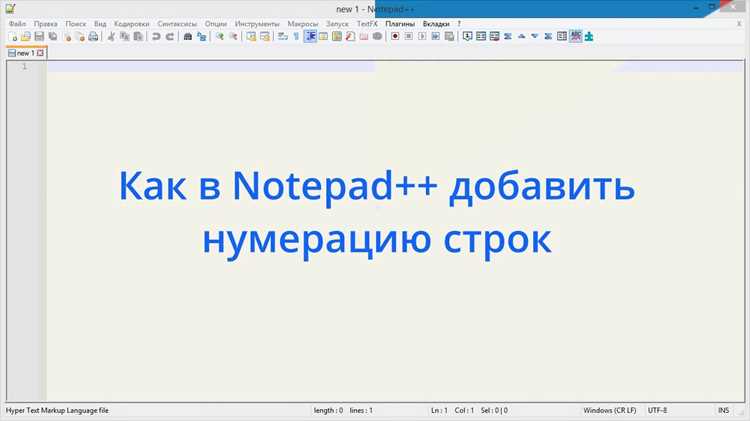
Task: Open the Кодировки menu
Action: click(x=132, y=23)
